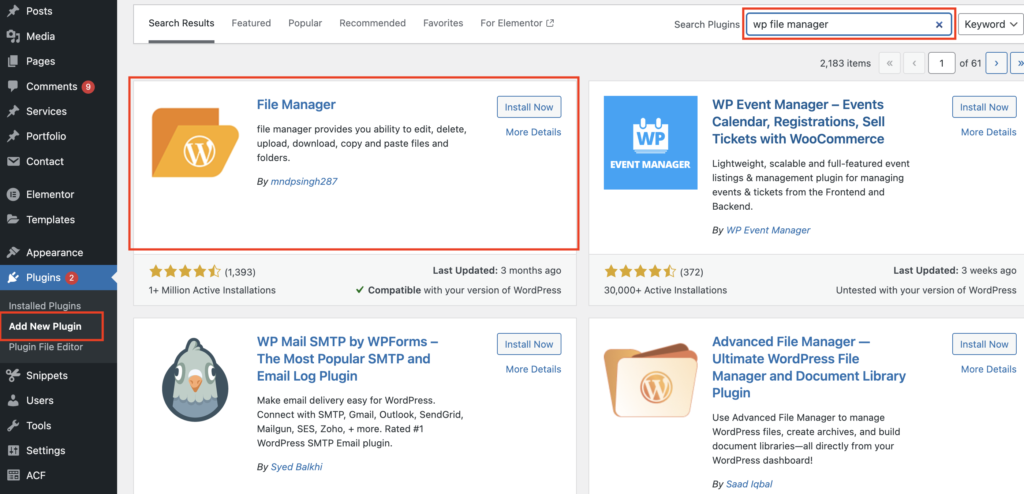Screen dimensions: 1024x494
Task: Click the File Manager plugin title
Action: click(296, 105)
